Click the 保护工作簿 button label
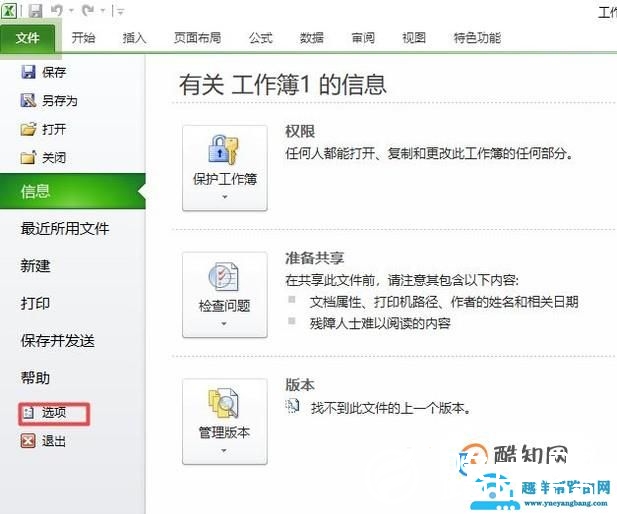Viewport: 617px width, 514px height. click(x=225, y=179)
